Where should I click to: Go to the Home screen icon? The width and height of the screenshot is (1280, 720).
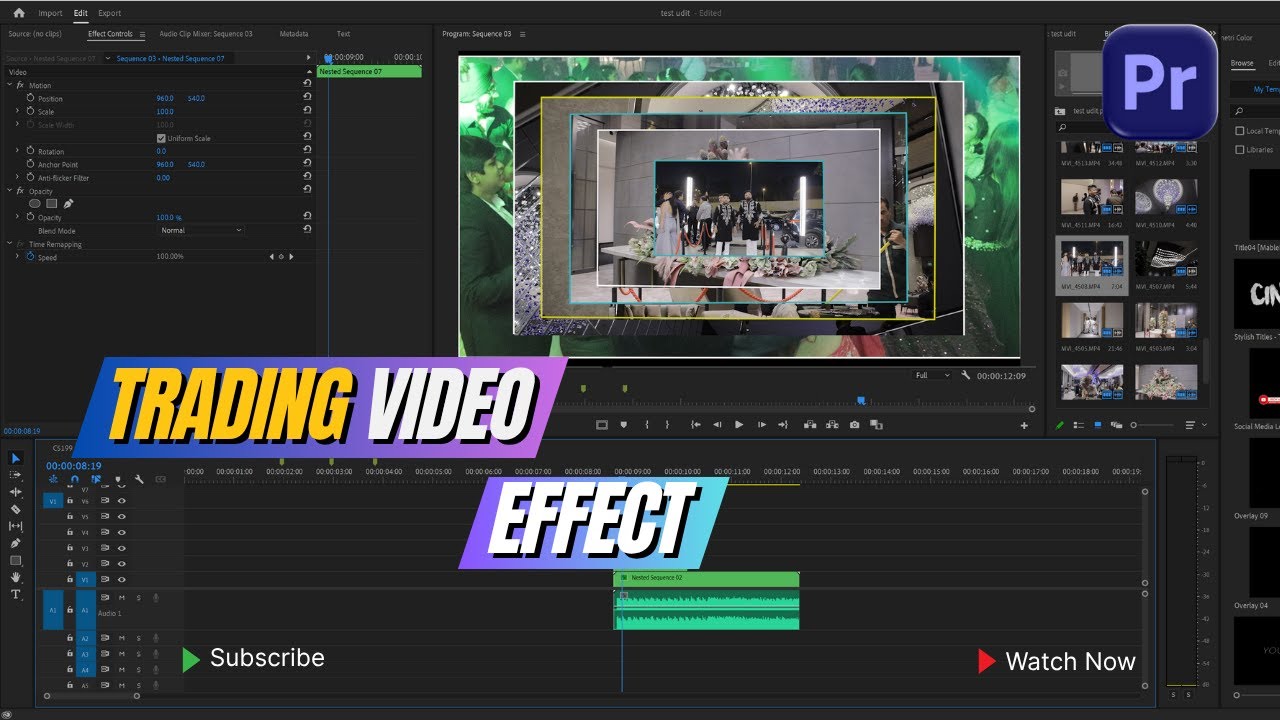click(18, 13)
